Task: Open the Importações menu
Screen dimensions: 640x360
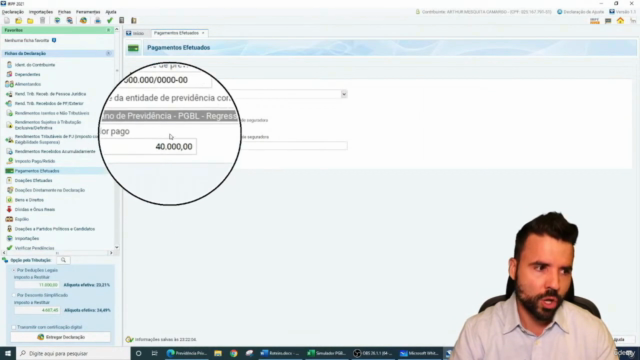Action: click(x=41, y=12)
